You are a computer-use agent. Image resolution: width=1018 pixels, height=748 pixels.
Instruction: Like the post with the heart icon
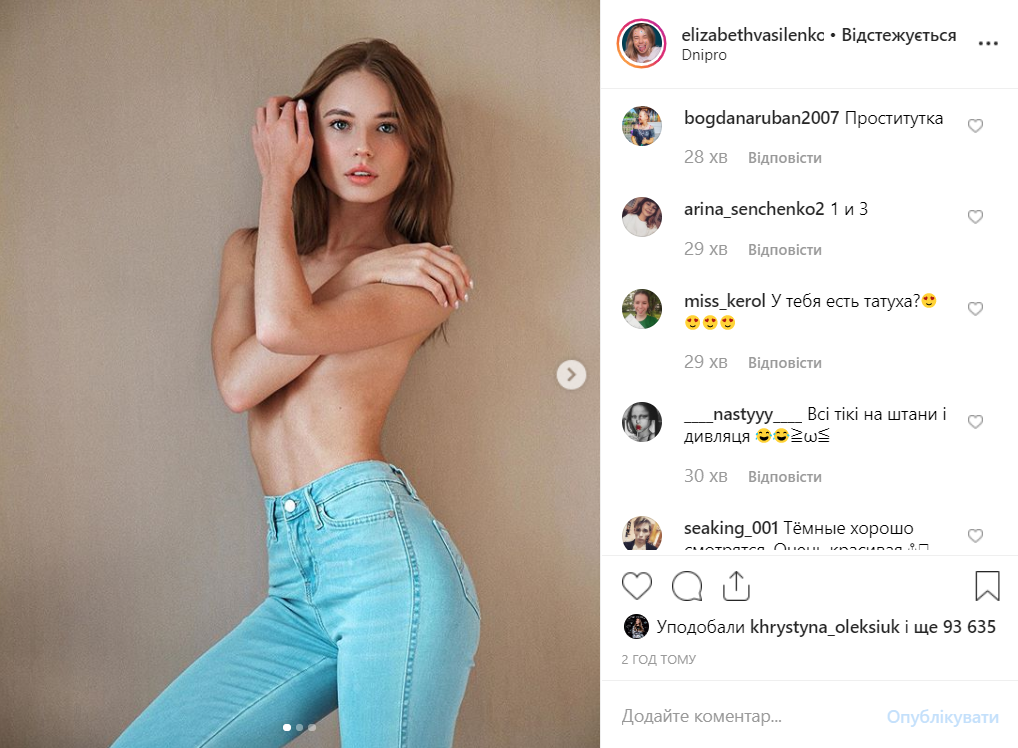(x=636, y=586)
